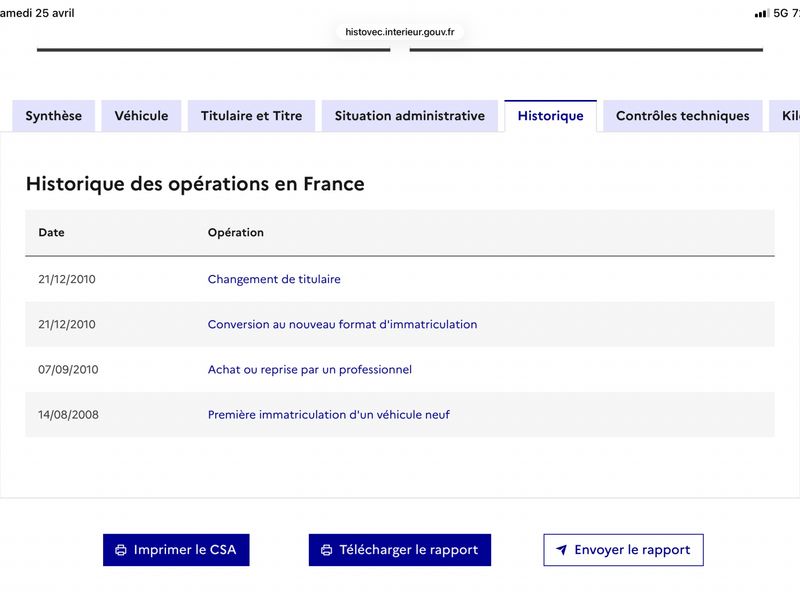Click printer icon on Imprimer le CSA
Image resolution: width=800 pixels, height=600 pixels.
click(121, 550)
